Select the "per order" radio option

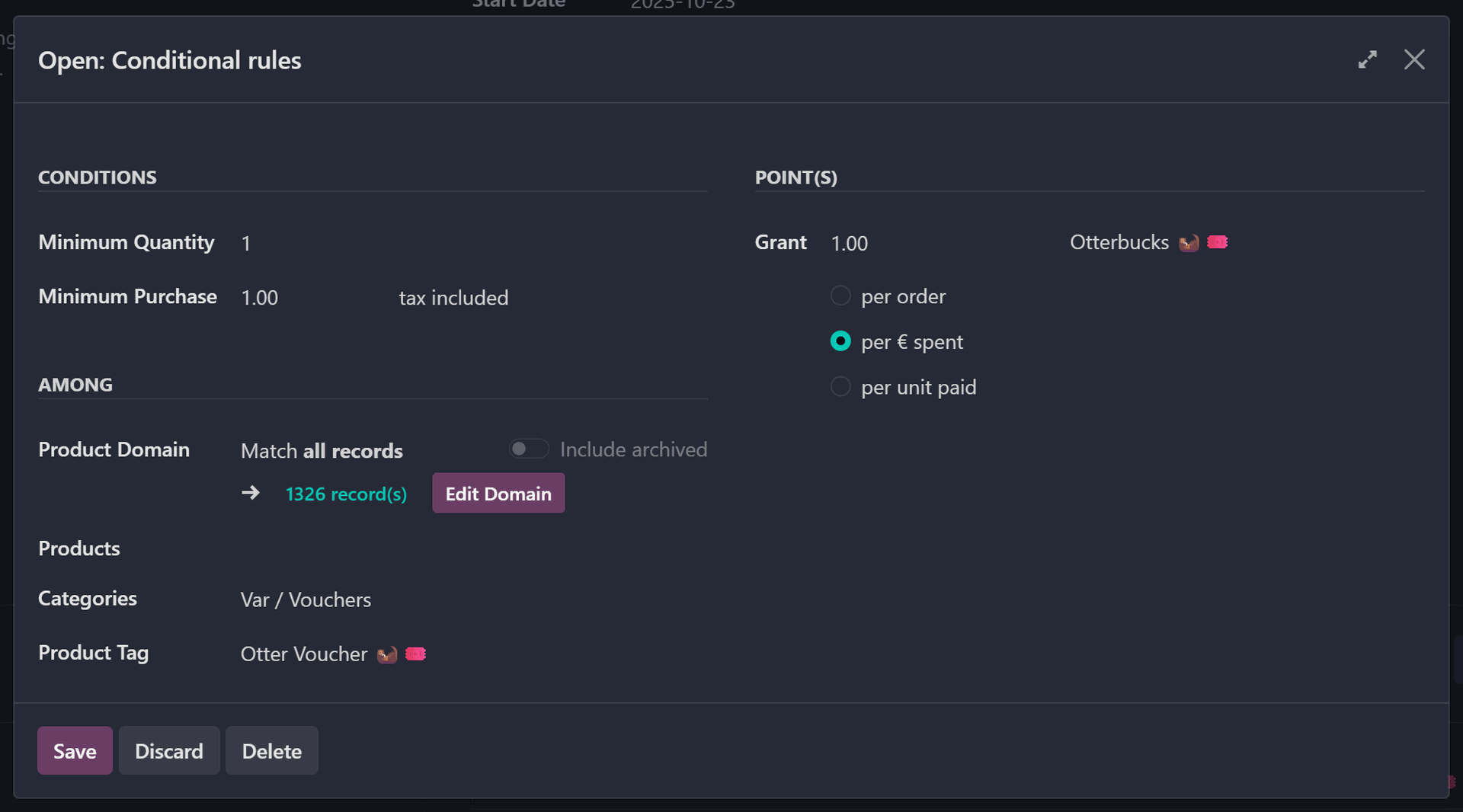click(840, 296)
